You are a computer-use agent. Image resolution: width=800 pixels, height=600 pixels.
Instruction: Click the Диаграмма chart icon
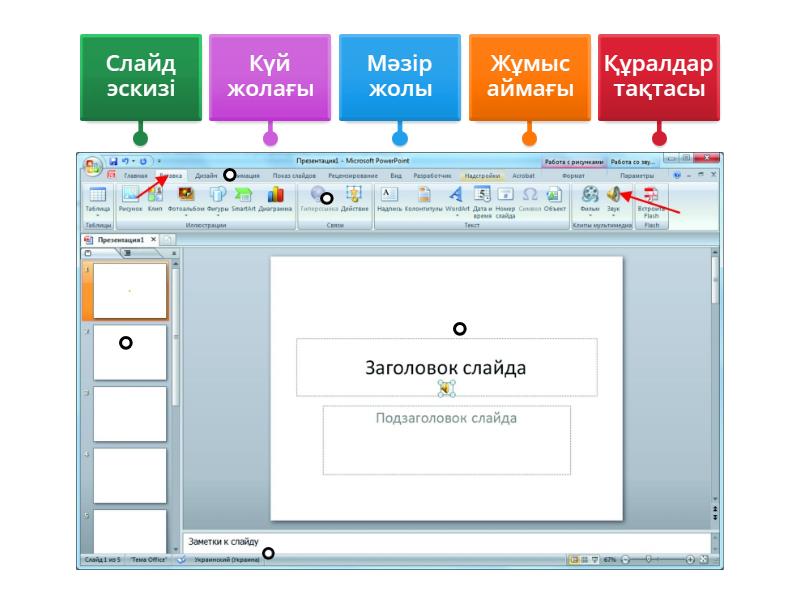[275, 198]
